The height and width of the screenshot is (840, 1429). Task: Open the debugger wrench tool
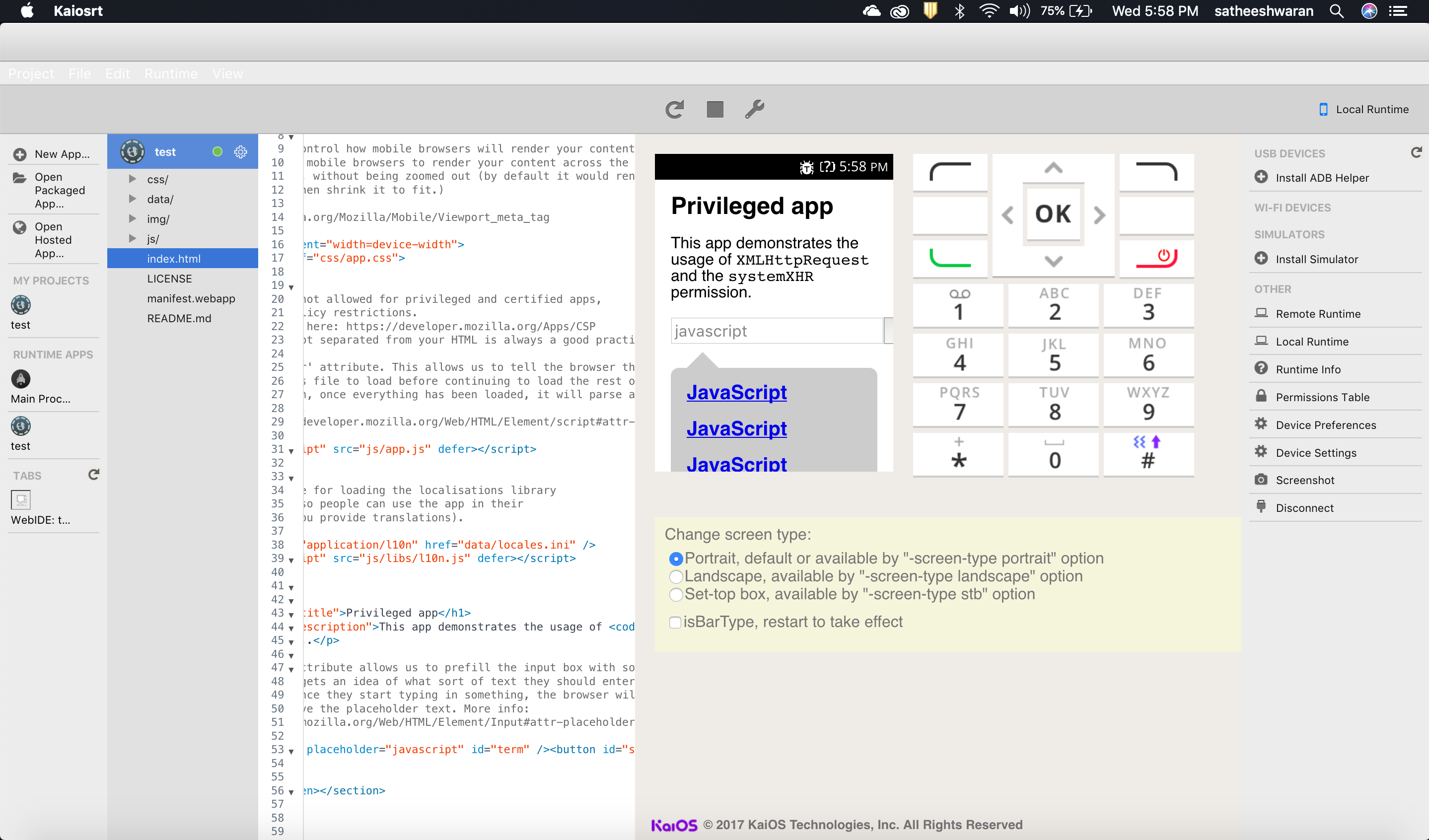tap(754, 109)
